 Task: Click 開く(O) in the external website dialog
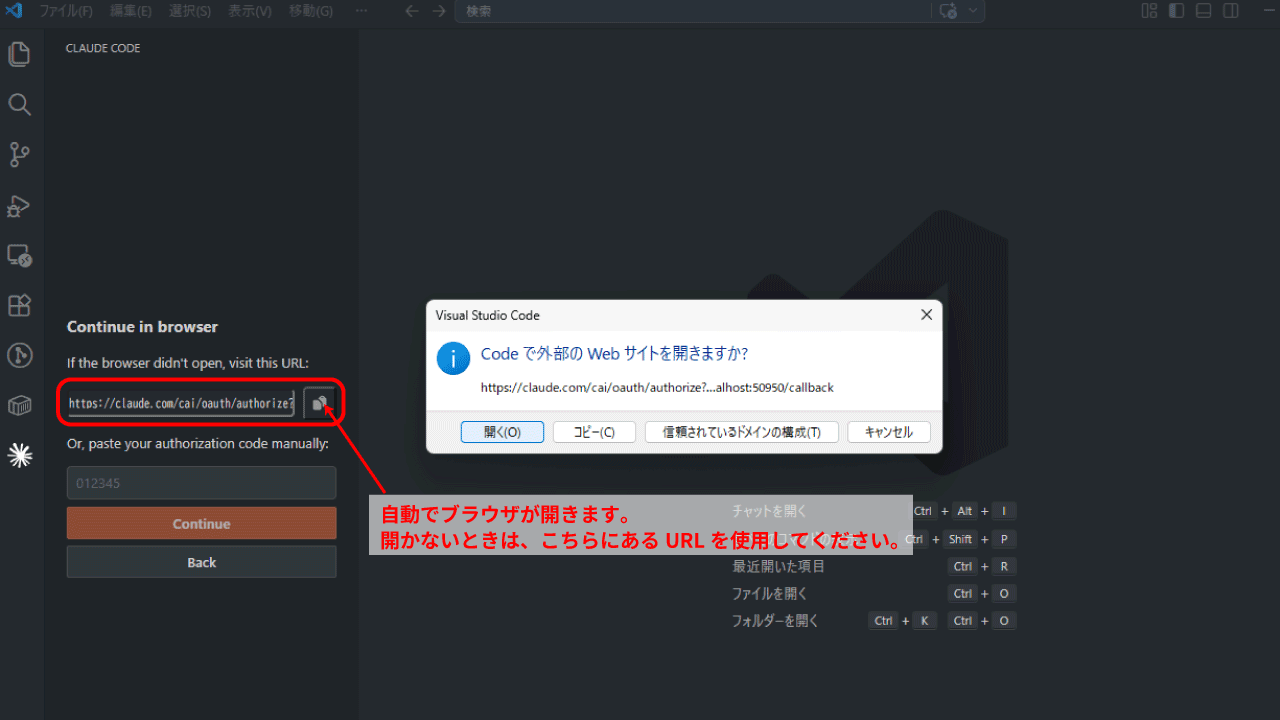pyautogui.click(x=502, y=431)
